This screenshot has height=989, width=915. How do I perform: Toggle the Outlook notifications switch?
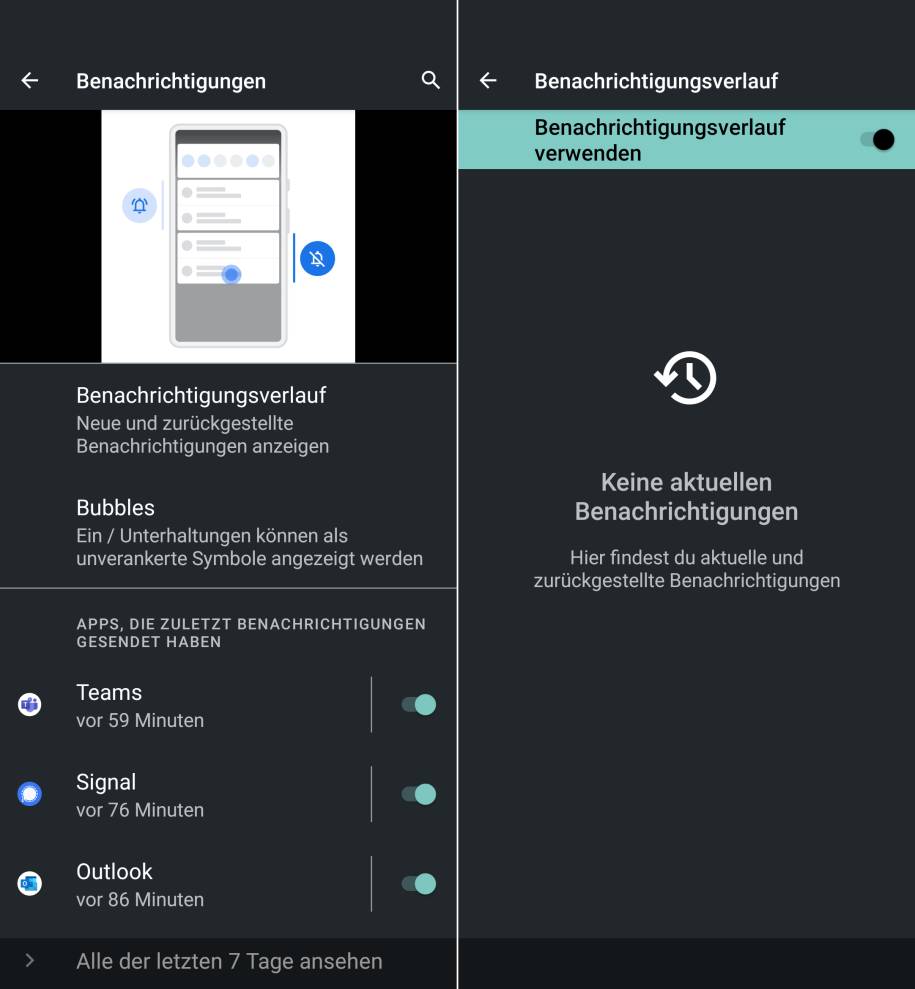coord(419,884)
